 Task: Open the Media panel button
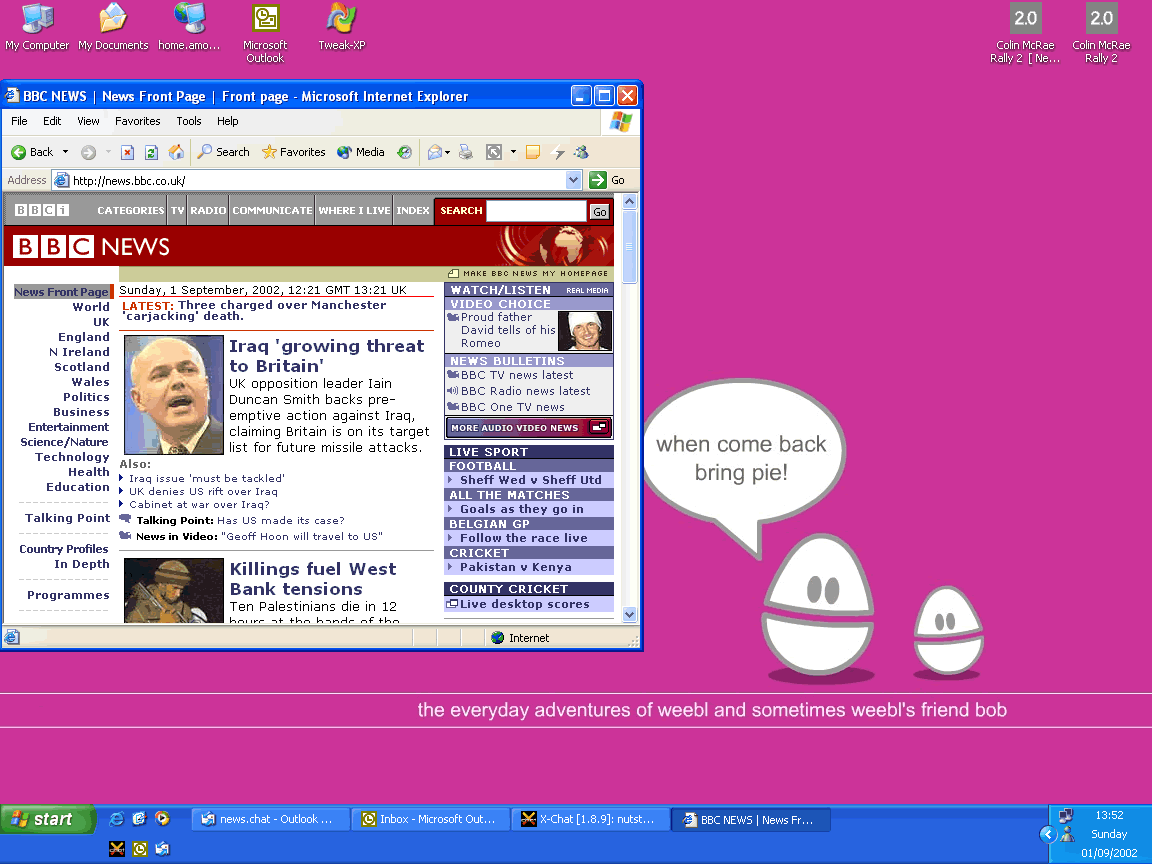361,152
